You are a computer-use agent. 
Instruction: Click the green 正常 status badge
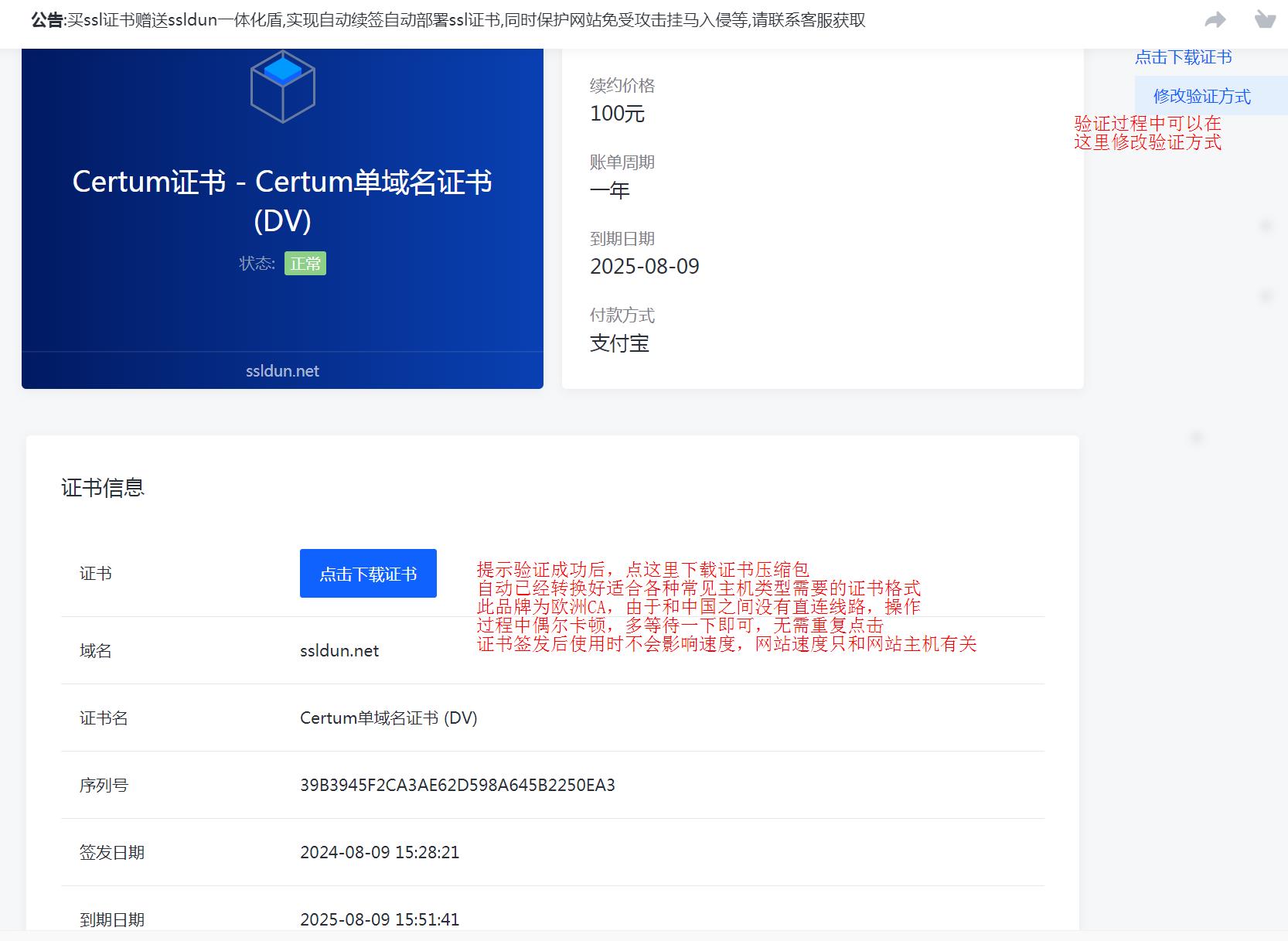[305, 264]
